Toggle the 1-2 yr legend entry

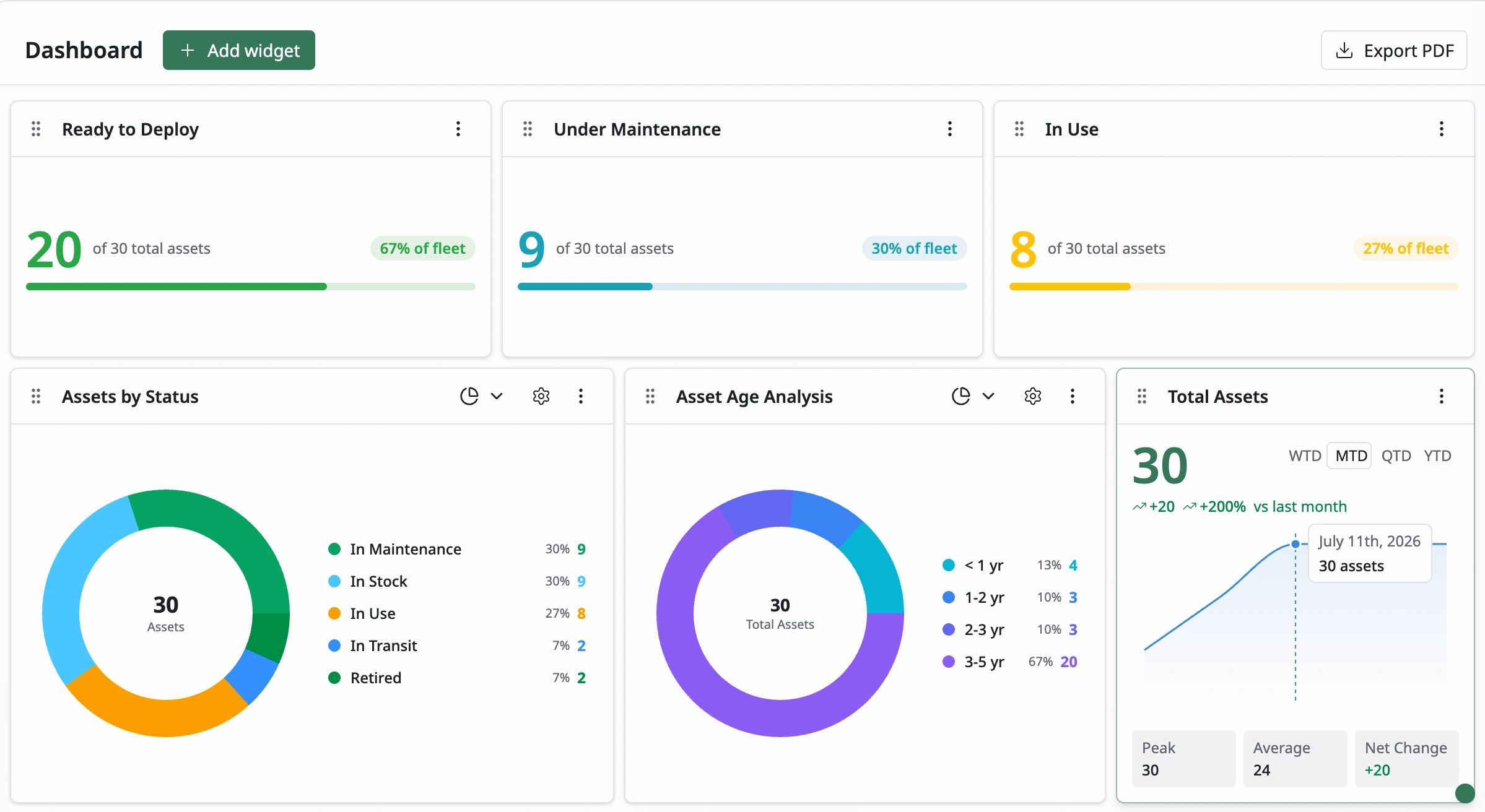(x=1010, y=597)
